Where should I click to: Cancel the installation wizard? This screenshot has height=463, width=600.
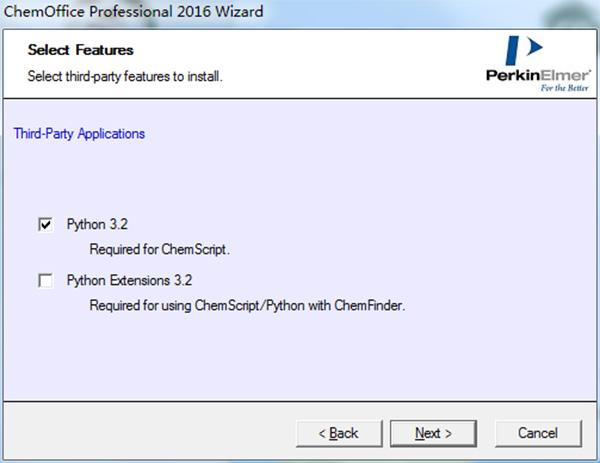[538, 434]
